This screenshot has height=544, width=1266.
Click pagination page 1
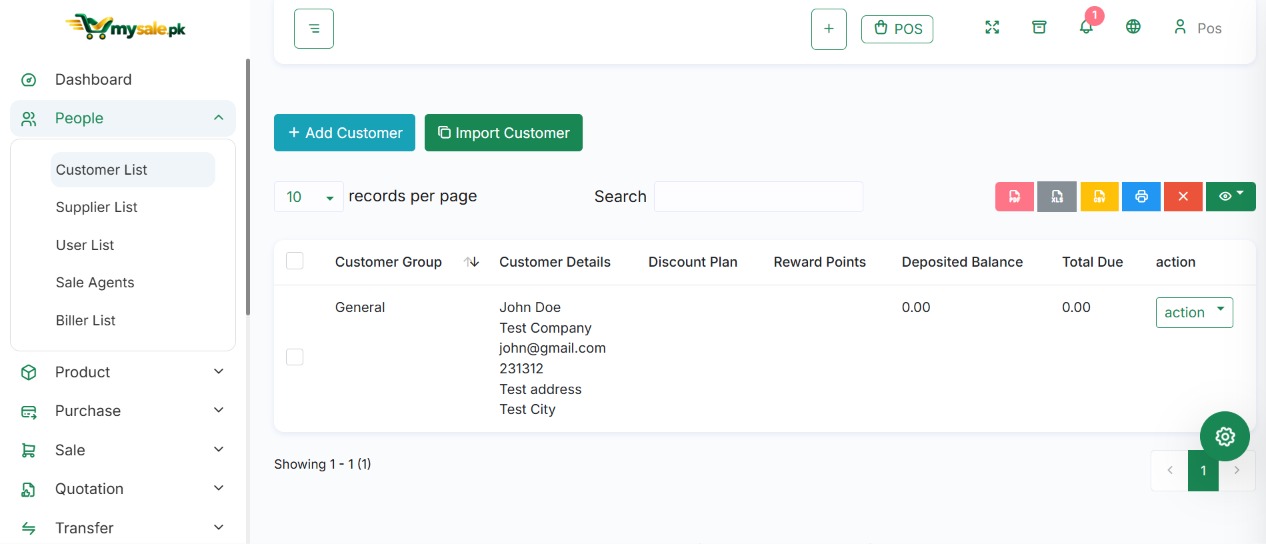(1203, 470)
